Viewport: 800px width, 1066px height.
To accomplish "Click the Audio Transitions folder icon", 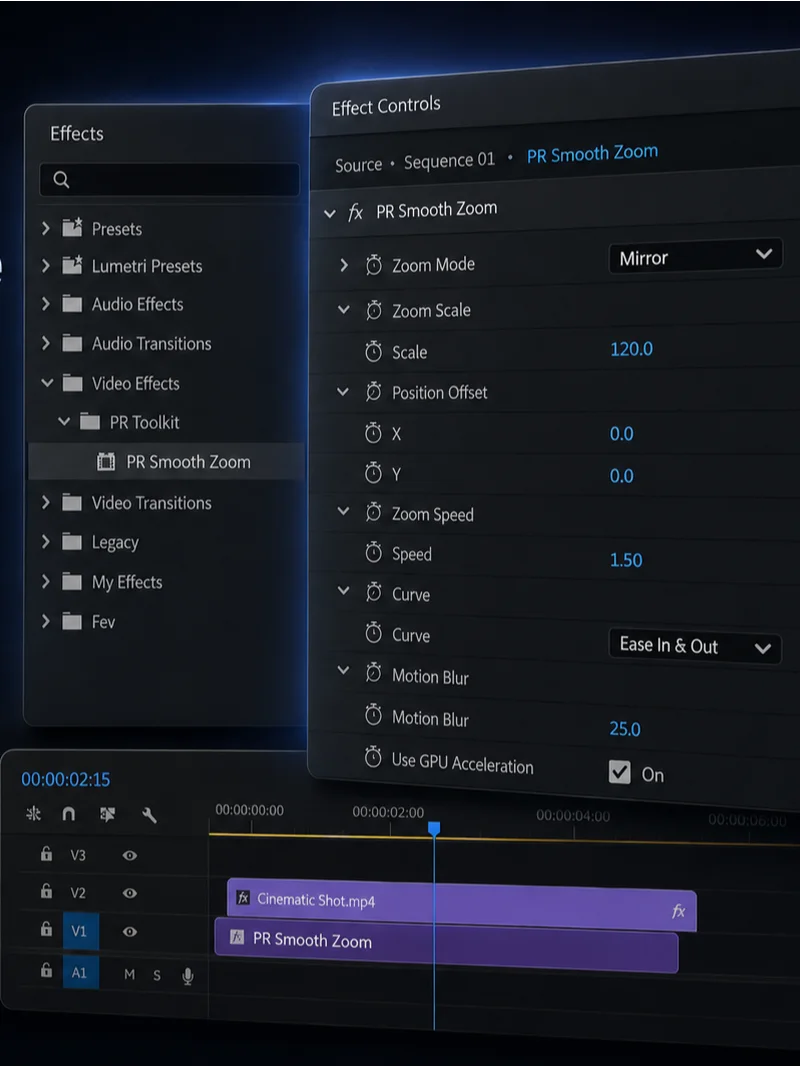I will (x=72, y=343).
